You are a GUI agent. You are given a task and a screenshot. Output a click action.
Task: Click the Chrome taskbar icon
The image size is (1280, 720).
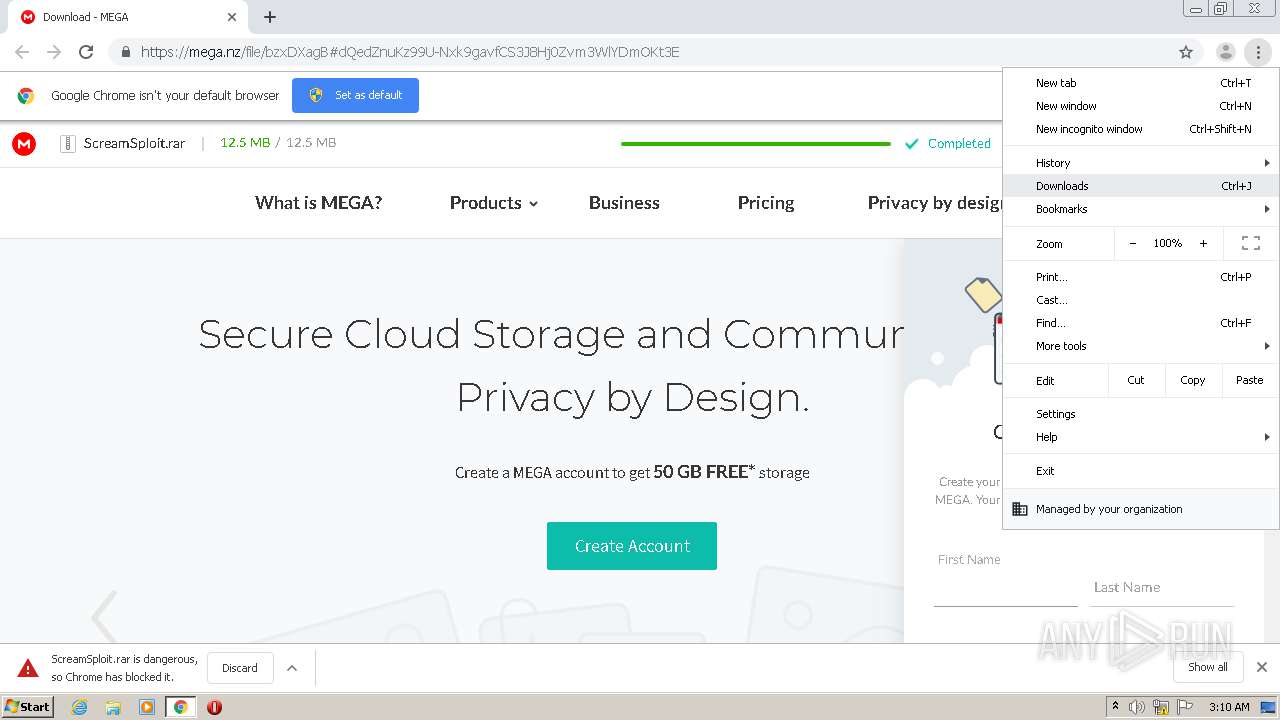pyautogui.click(x=180, y=707)
